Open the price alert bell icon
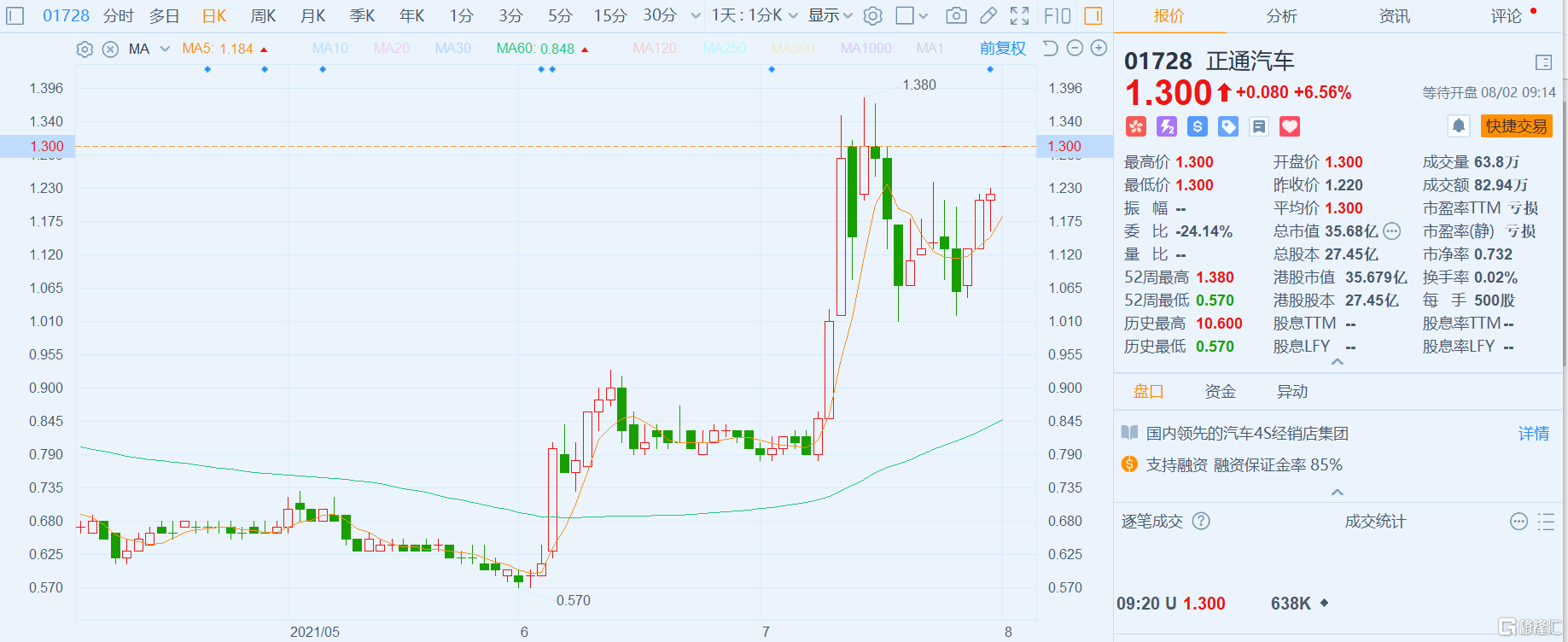Screen dimensions: 1568x642 tap(1459, 126)
